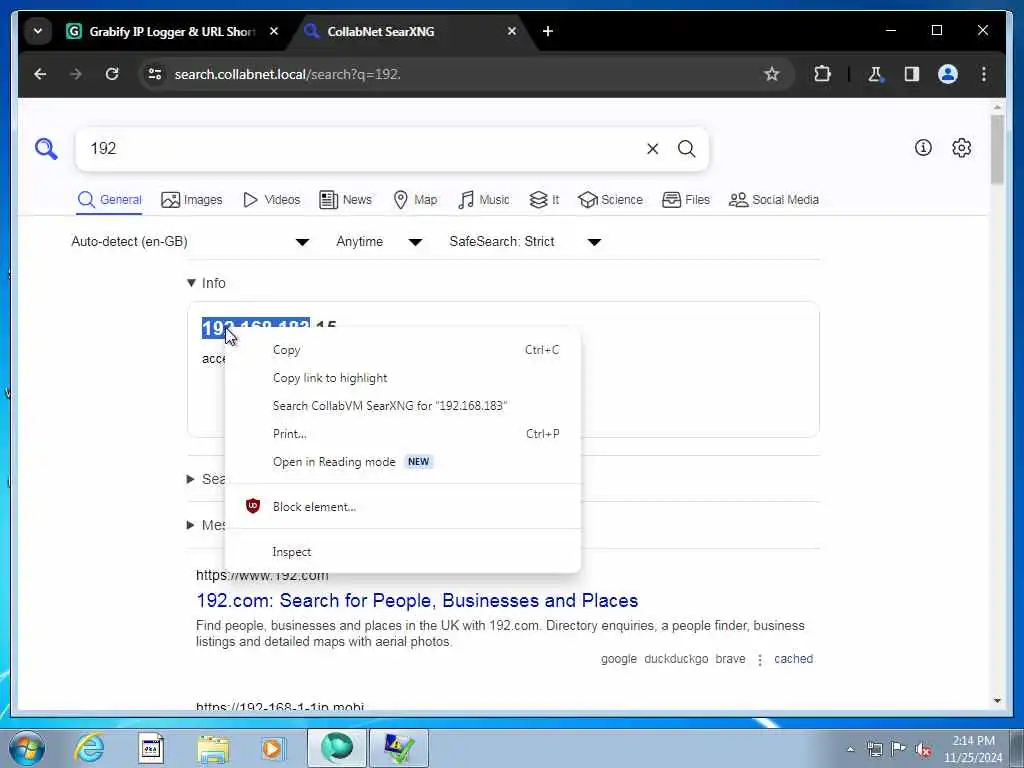
Task: Choose Open in Reading mode
Action: click(402, 462)
